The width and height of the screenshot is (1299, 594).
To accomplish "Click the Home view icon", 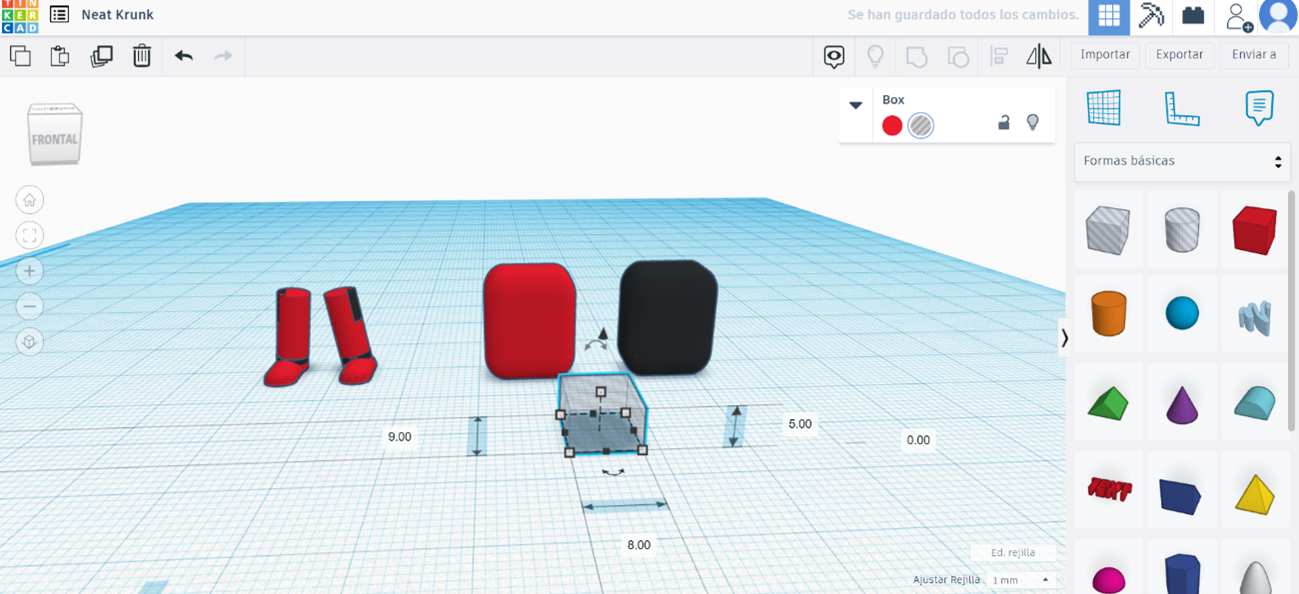I will (29, 199).
